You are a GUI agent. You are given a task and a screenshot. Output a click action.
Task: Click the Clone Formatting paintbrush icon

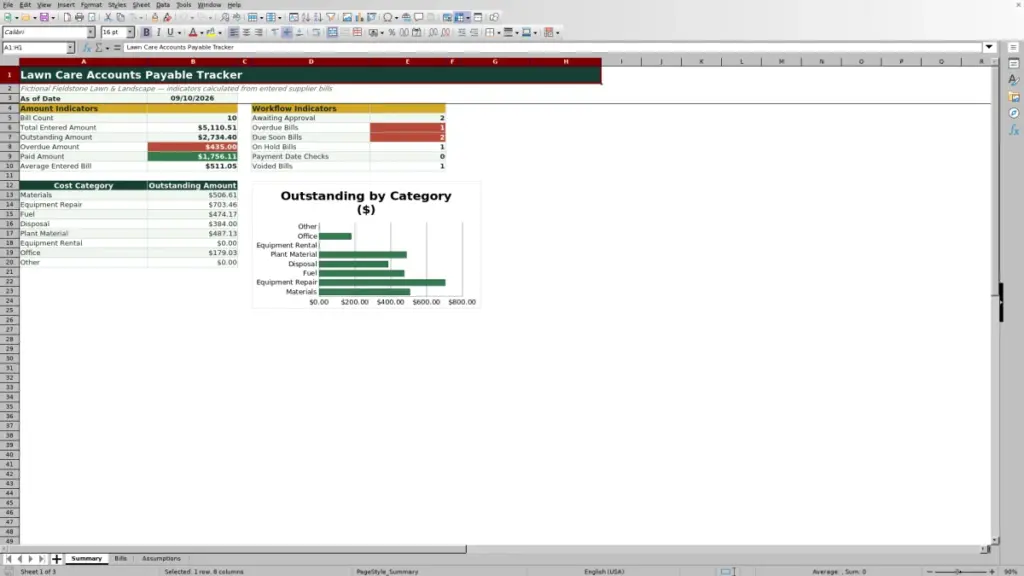[x=155, y=17]
